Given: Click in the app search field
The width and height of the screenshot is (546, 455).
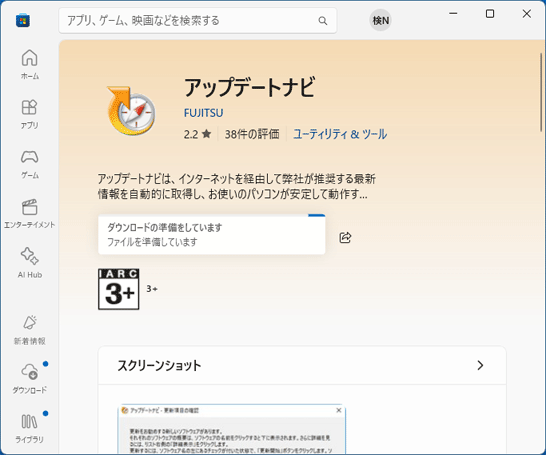Looking at the screenshot, I should pos(198,21).
